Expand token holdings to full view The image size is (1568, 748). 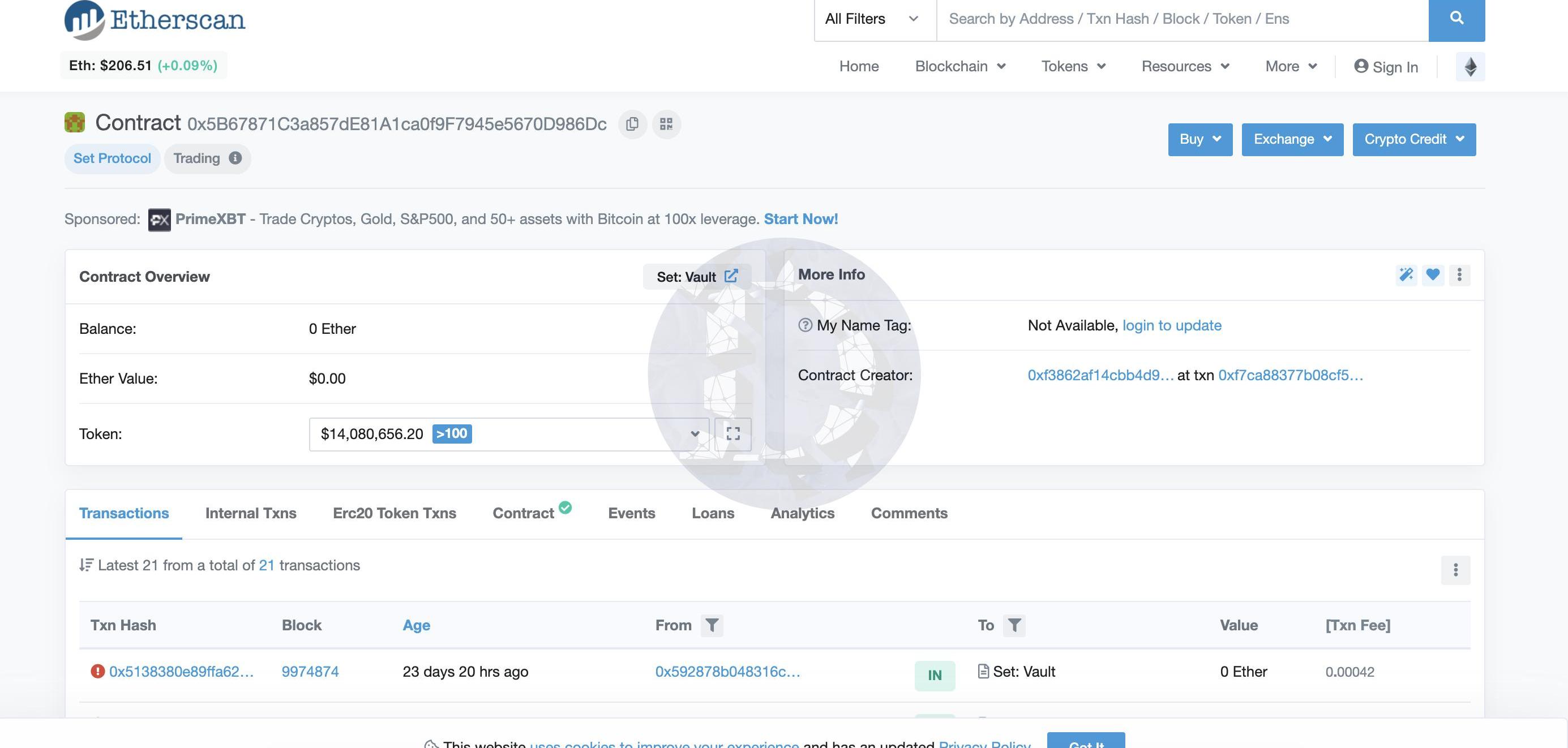pyautogui.click(x=733, y=434)
